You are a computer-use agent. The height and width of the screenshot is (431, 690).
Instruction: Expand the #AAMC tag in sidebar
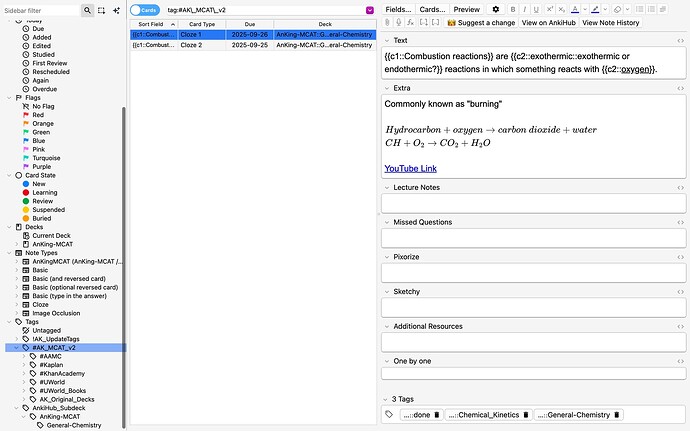click(23, 357)
